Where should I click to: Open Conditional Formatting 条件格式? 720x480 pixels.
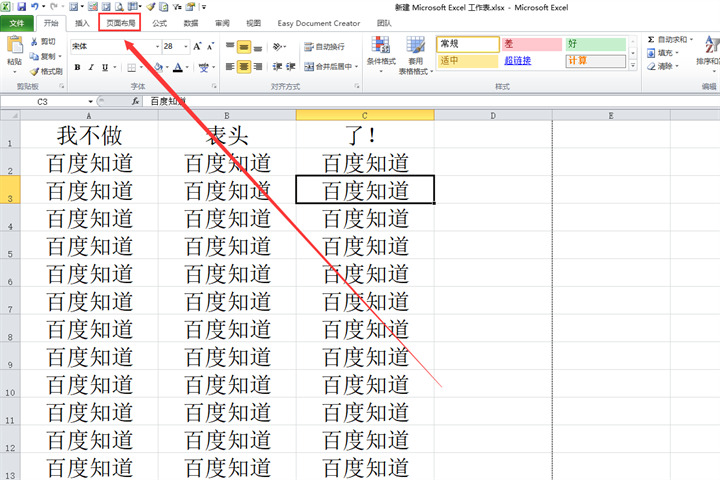381,55
